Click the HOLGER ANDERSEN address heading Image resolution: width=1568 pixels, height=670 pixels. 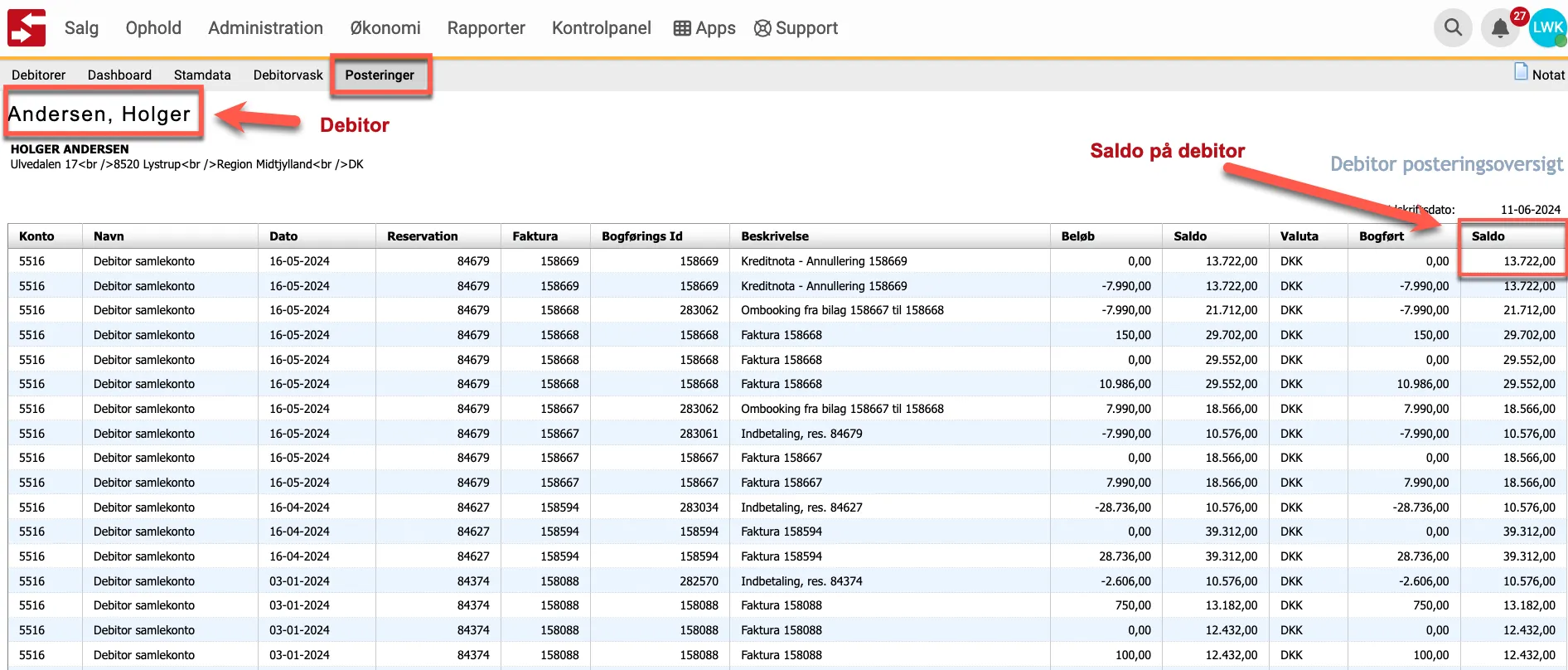coord(70,149)
